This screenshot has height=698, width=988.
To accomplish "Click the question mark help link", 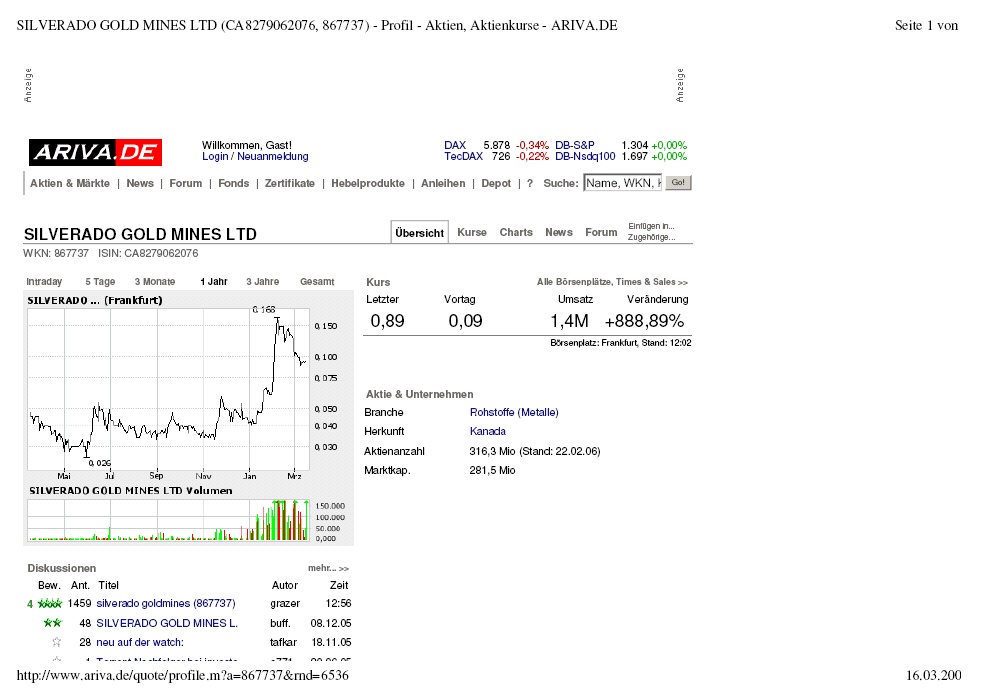I will coord(530,183).
